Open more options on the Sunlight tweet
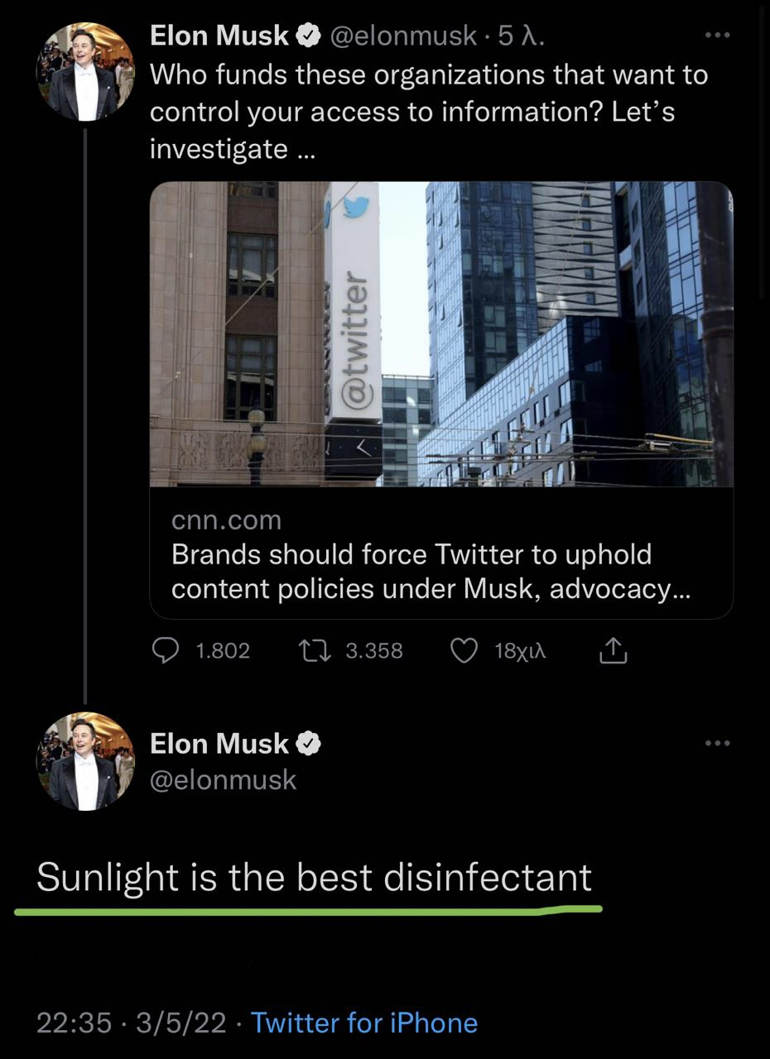This screenshot has width=770, height=1059. [717, 743]
